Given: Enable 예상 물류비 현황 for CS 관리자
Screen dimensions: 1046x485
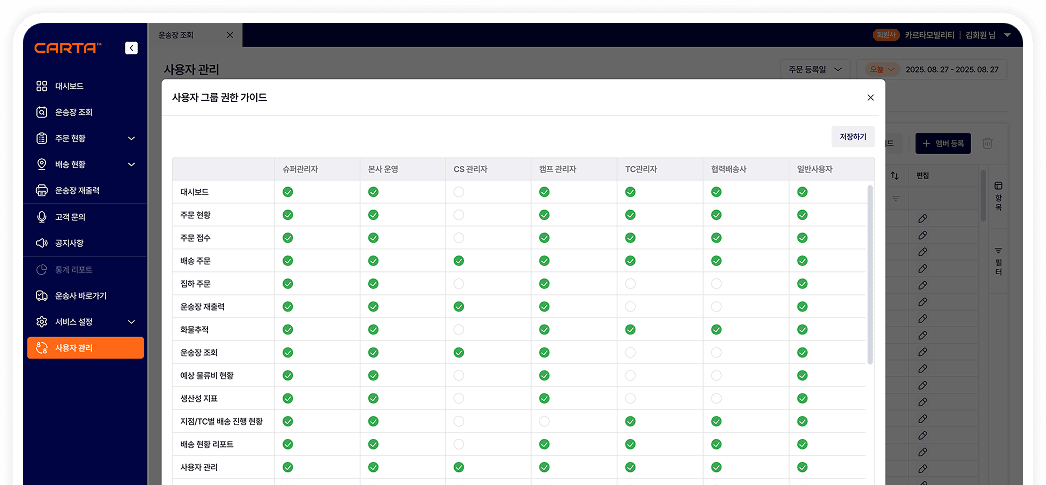Looking at the screenshot, I should pyautogui.click(x=459, y=376).
